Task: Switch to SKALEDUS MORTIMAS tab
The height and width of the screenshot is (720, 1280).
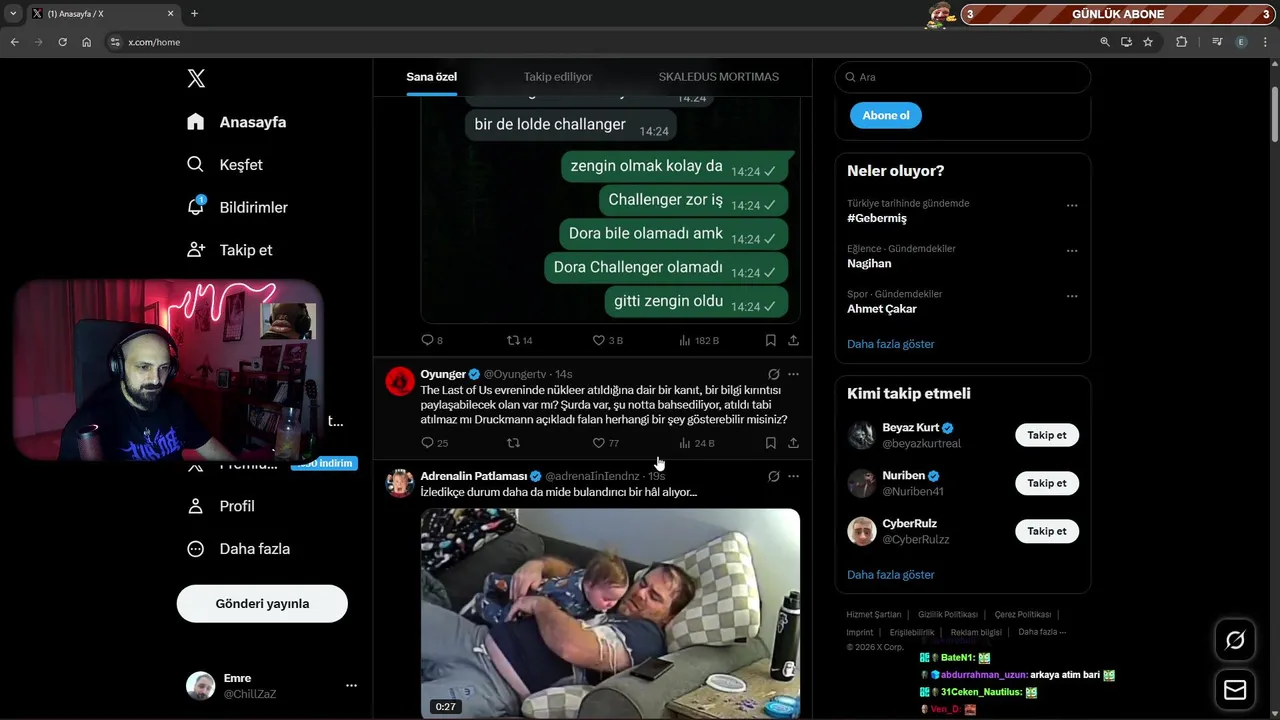Action: tap(718, 77)
